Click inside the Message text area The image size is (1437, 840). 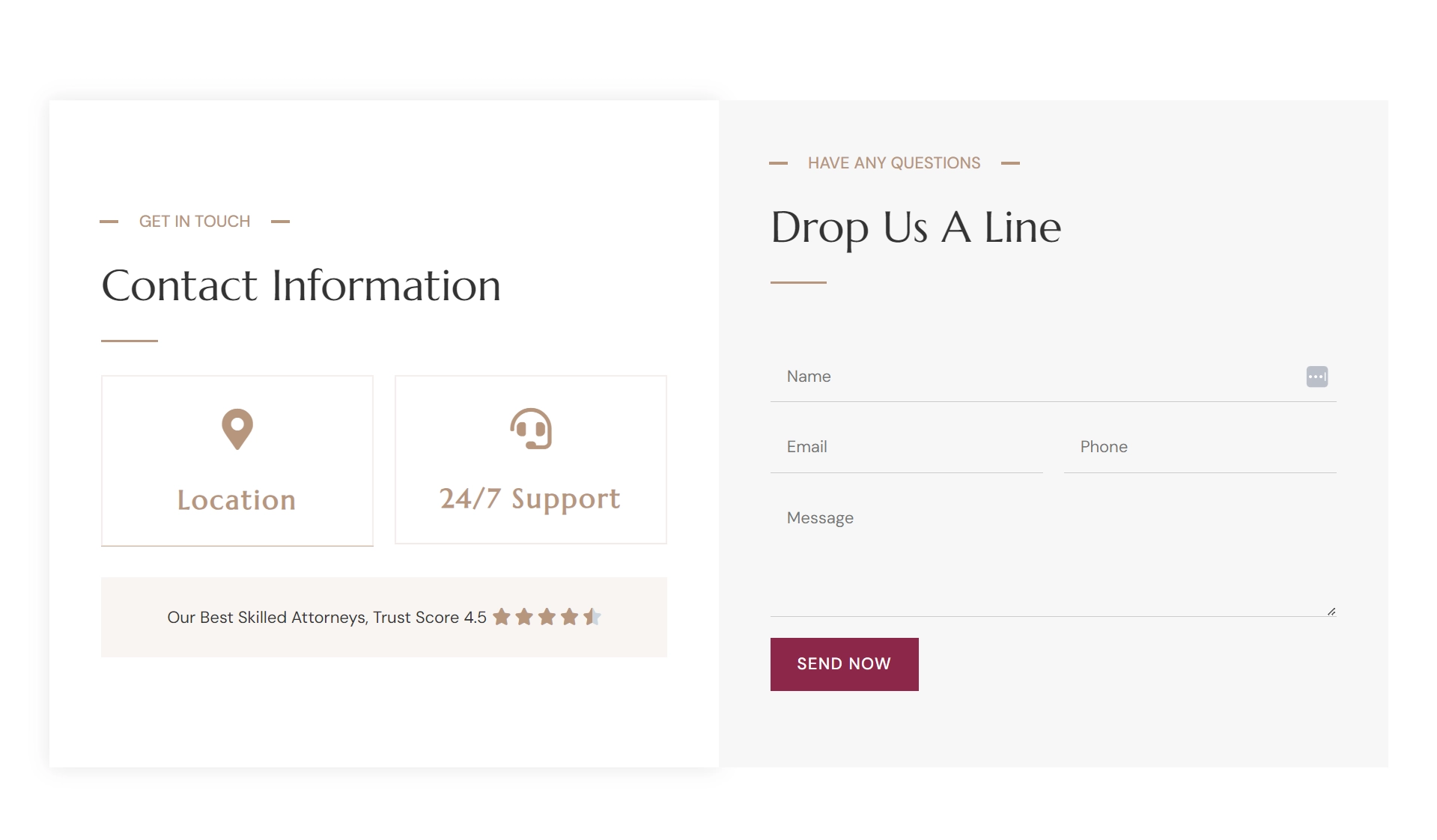(x=1053, y=555)
